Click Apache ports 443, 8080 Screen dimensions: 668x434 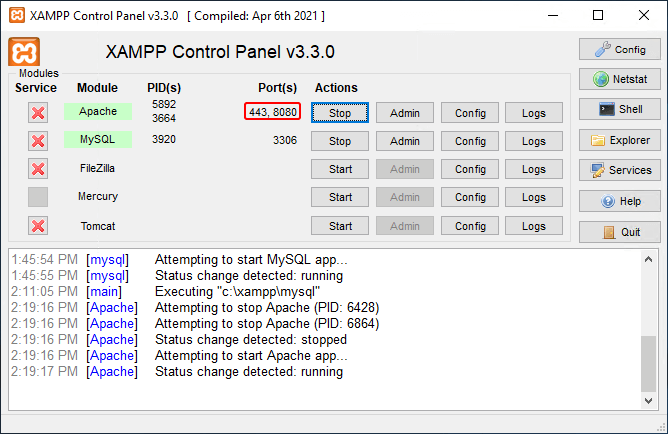pyautogui.click(x=273, y=112)
